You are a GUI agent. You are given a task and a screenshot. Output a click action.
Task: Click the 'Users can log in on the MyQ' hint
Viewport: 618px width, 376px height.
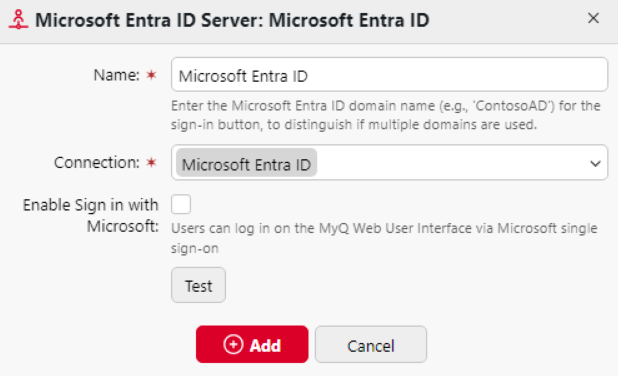[x=384, y=238]
